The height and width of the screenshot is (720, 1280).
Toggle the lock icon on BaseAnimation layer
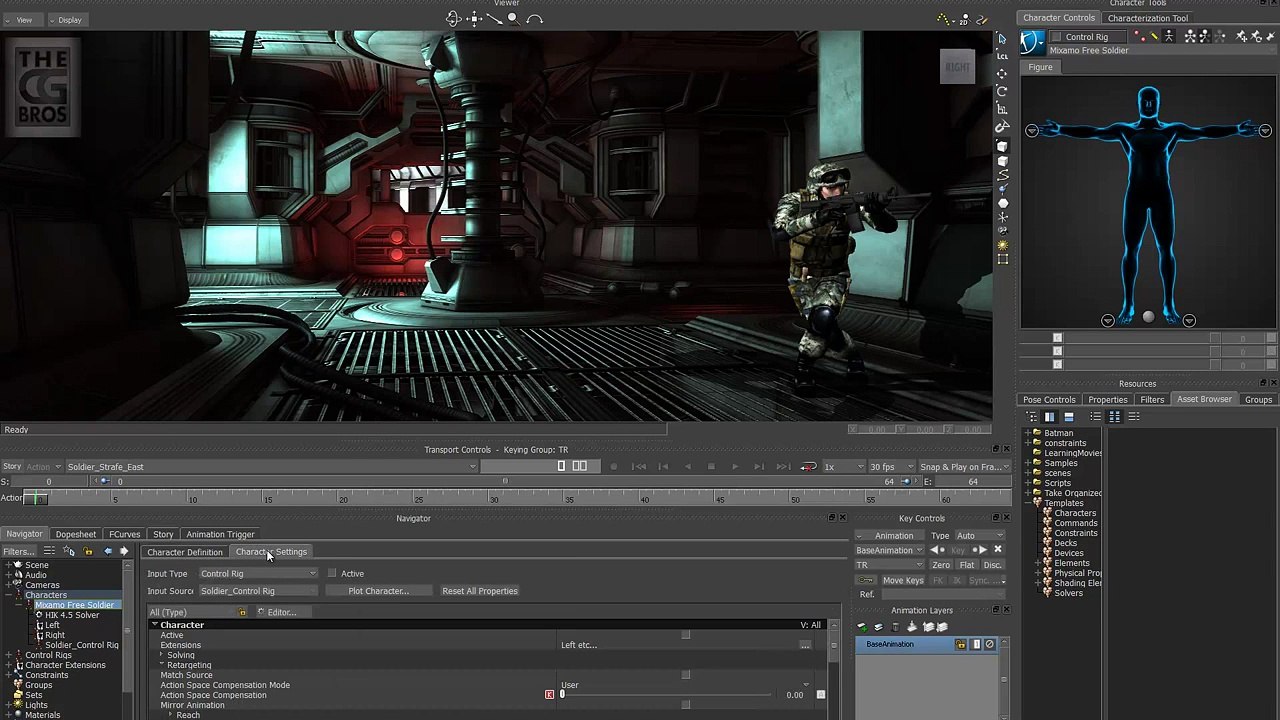pos(961,645)
